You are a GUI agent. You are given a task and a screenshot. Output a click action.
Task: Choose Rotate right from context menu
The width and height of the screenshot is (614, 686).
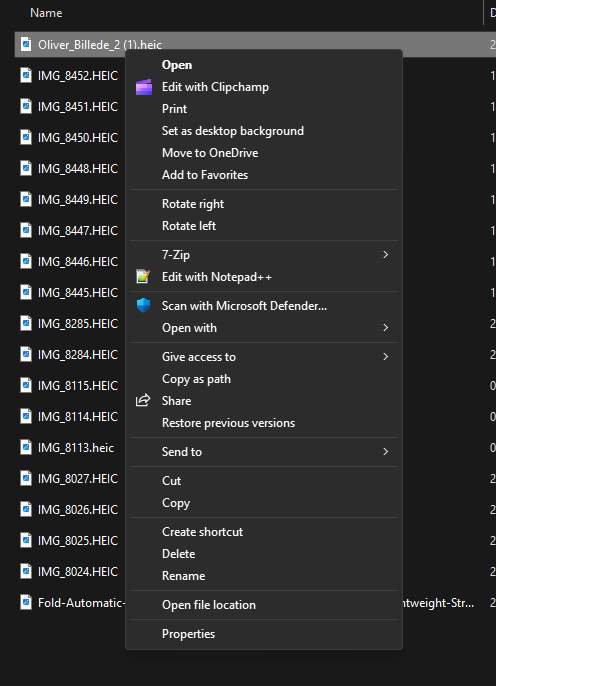[193, 204]
